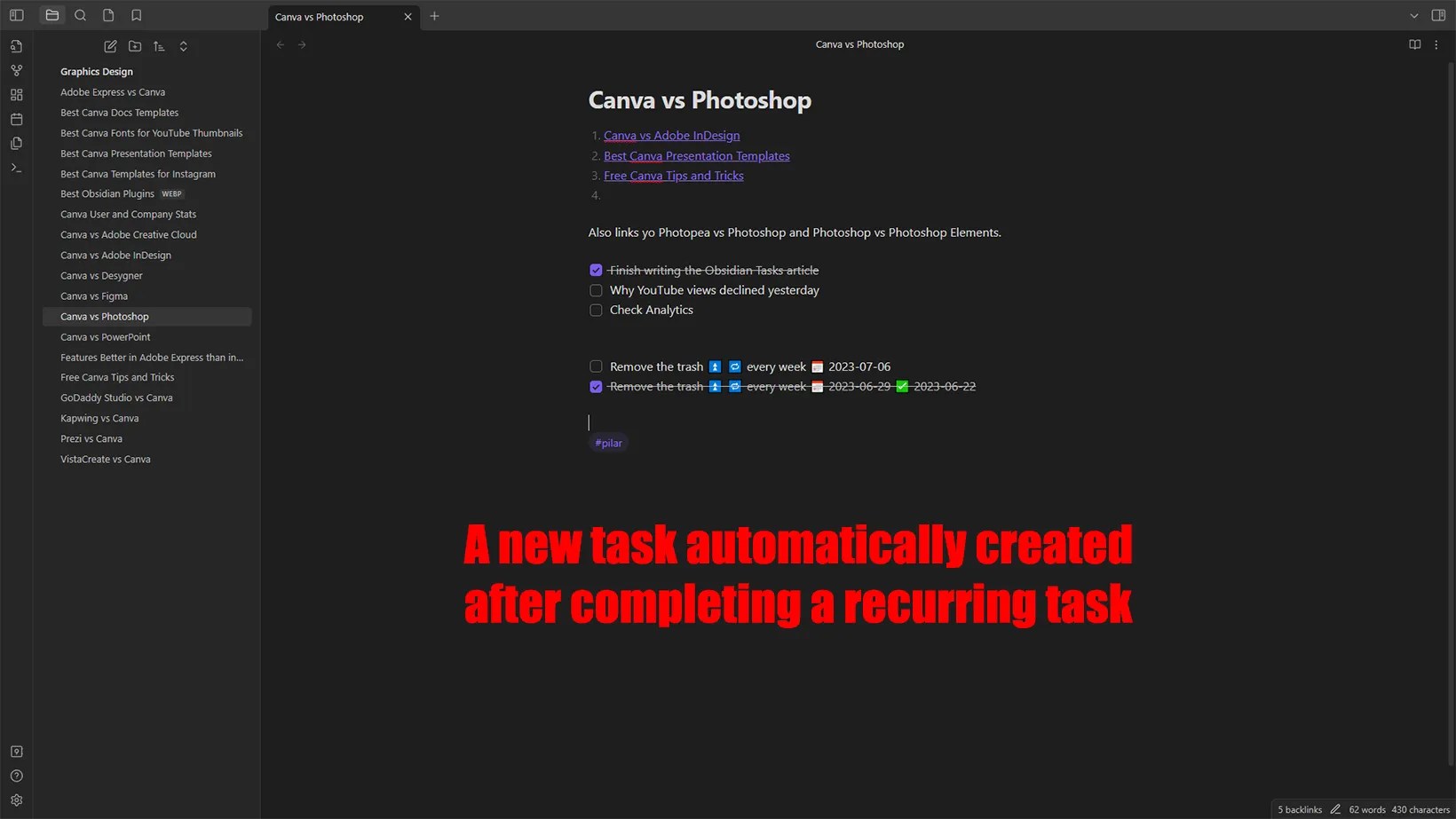The height and width of the screenshot is (819, 1456).
Task: Open the vault switcher at the bottom left
Action: coord(16,751)
